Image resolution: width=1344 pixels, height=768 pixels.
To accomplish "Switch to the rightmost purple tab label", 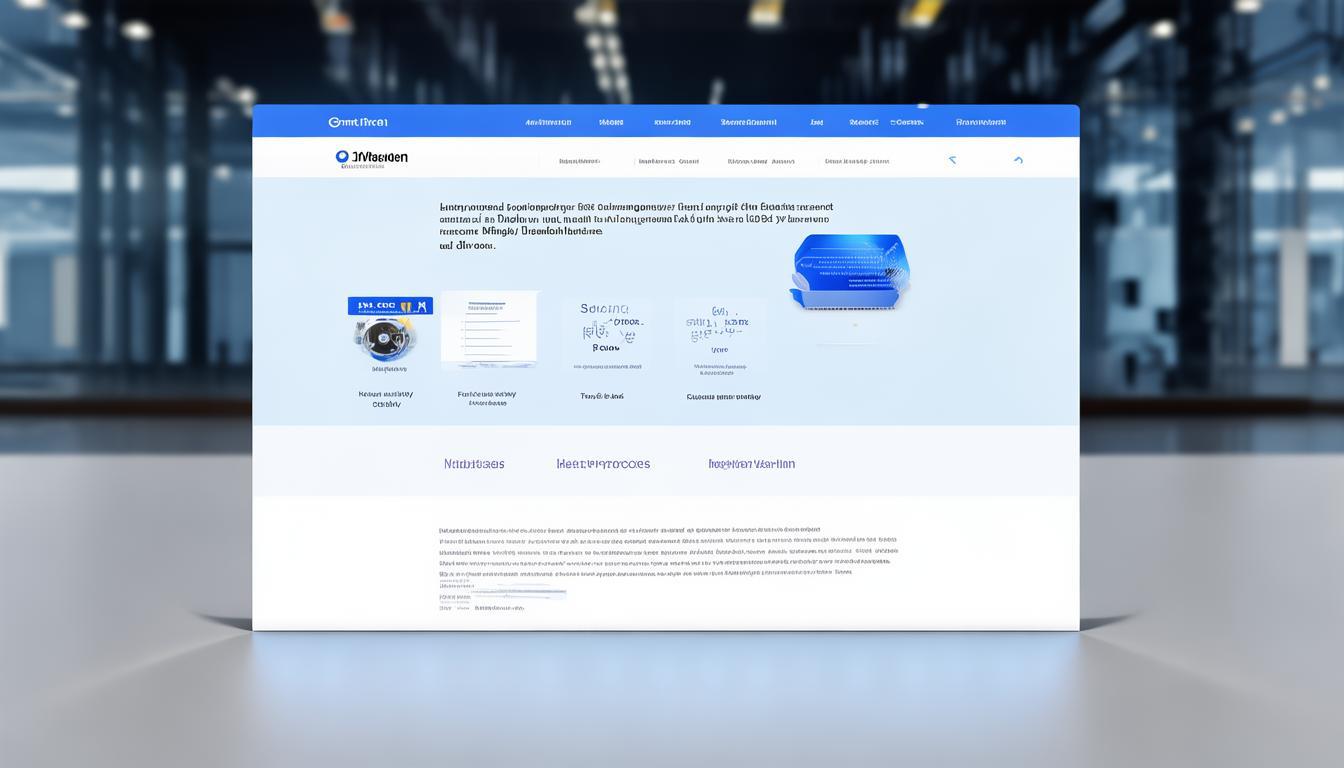I will click(751, 464).
